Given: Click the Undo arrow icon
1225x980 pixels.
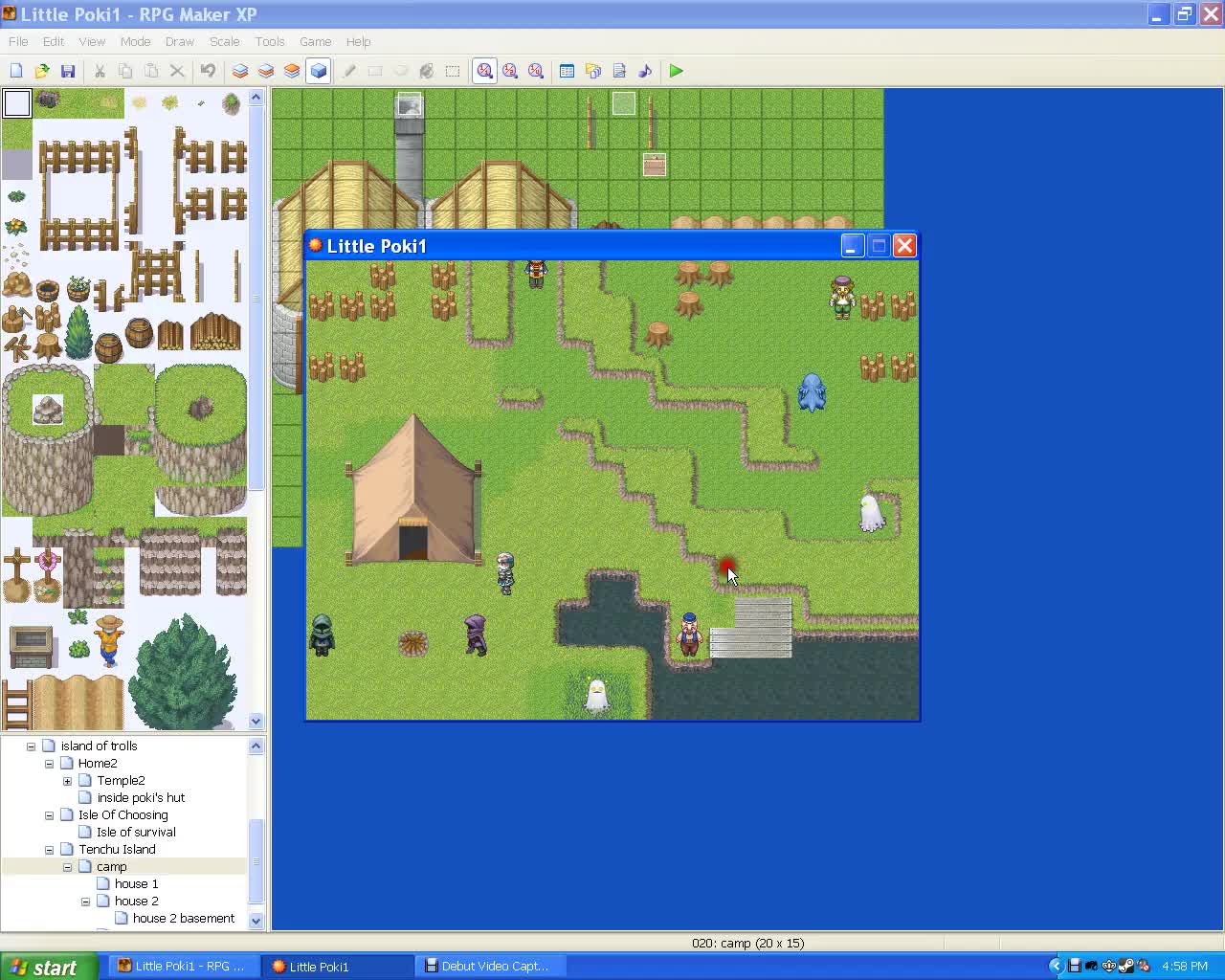Looking at the screenshot, I should click(x=208, y=71).
